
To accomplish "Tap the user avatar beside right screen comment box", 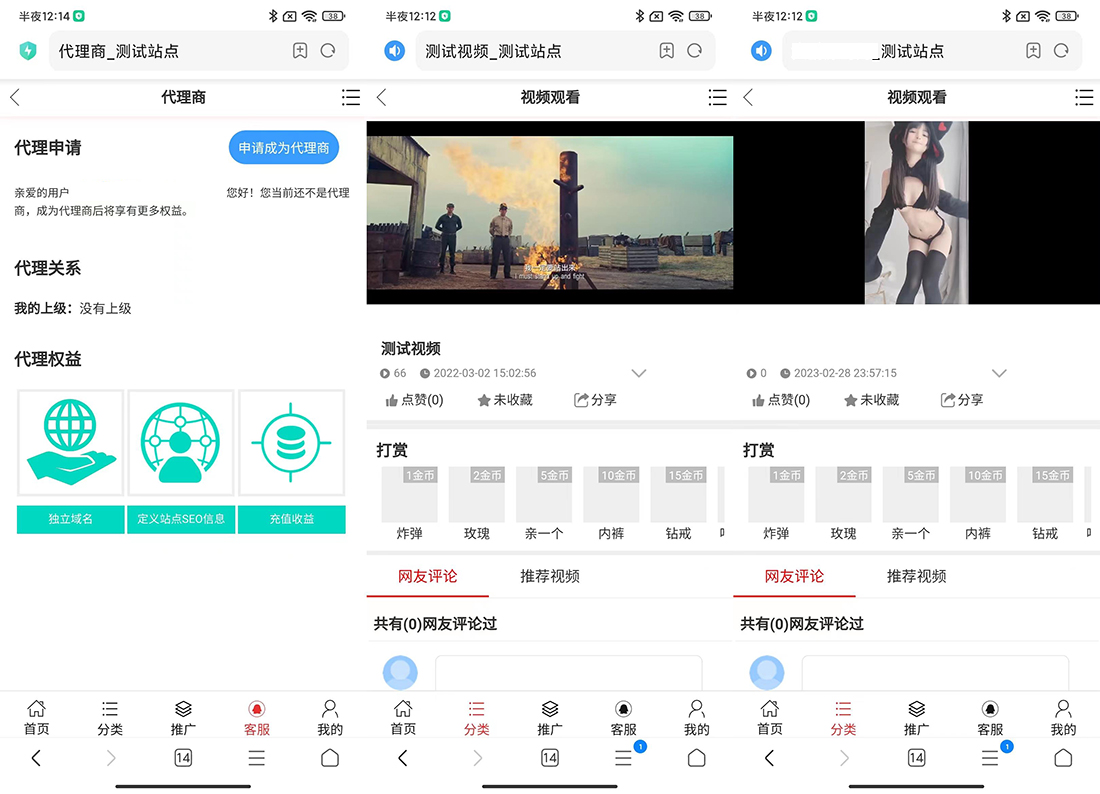I will coord(767,673).
